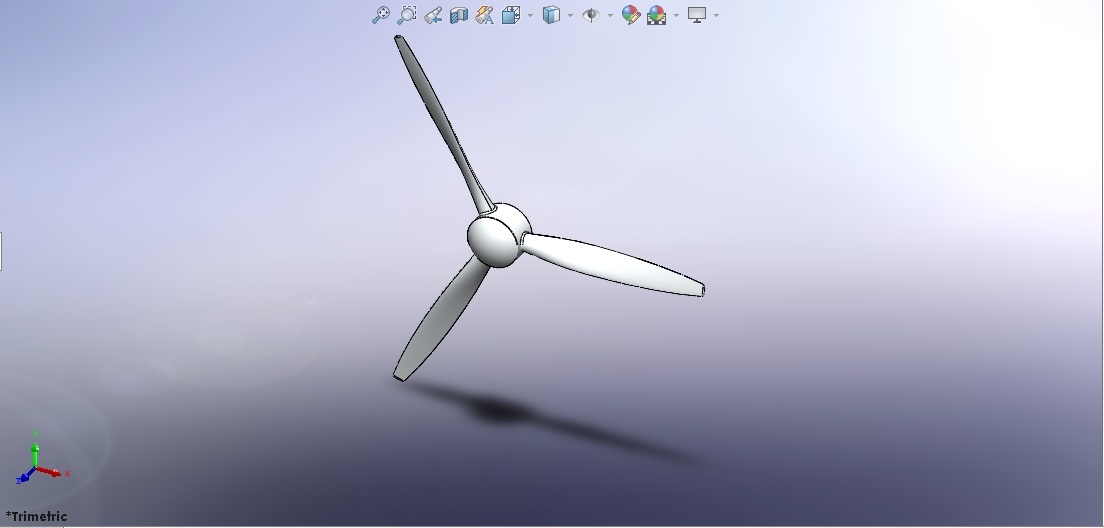Click the *Trimetric view label

36,516
